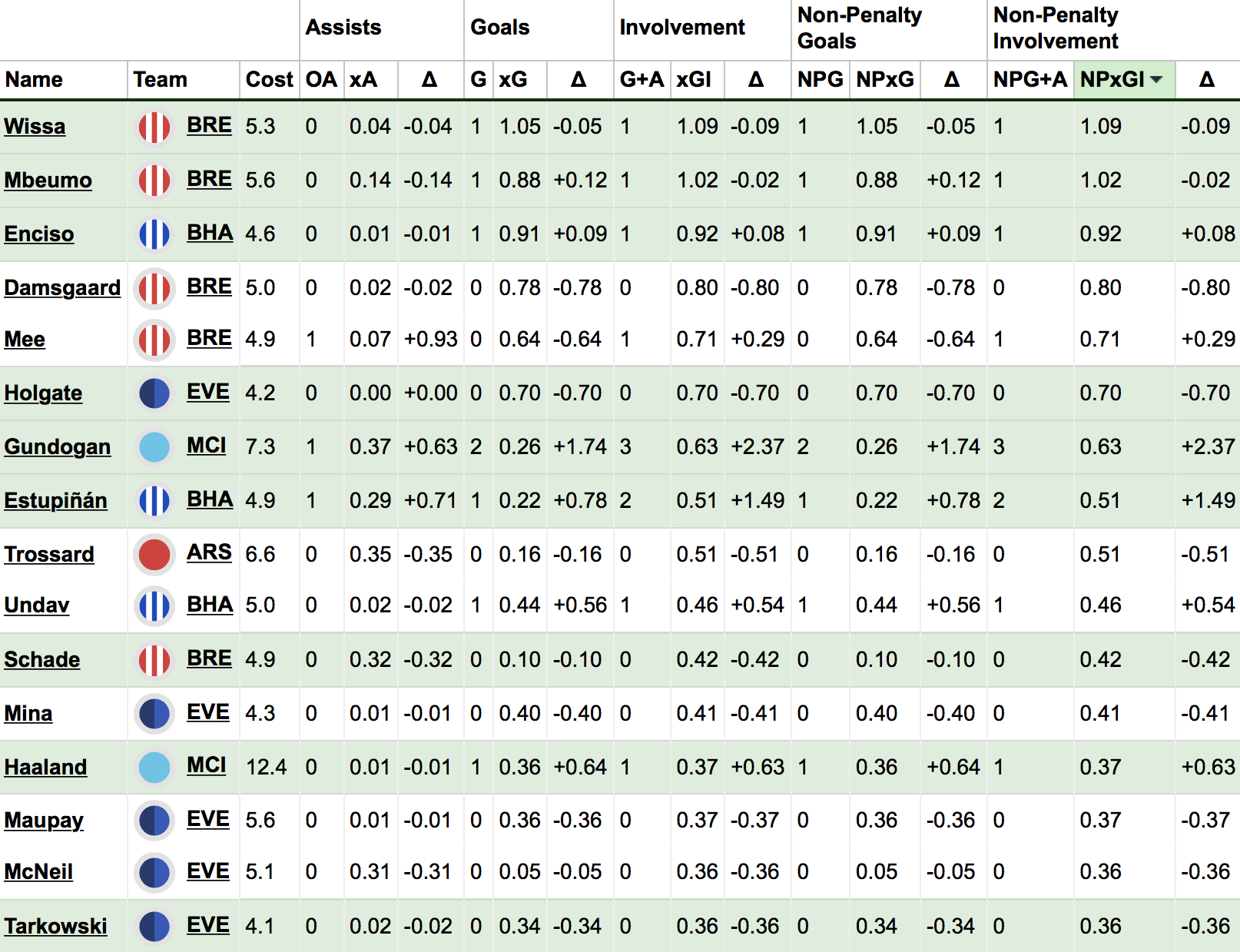1240x952 pixels.
Task: Select Haaland's cost value 12.4
Action: 266,768
